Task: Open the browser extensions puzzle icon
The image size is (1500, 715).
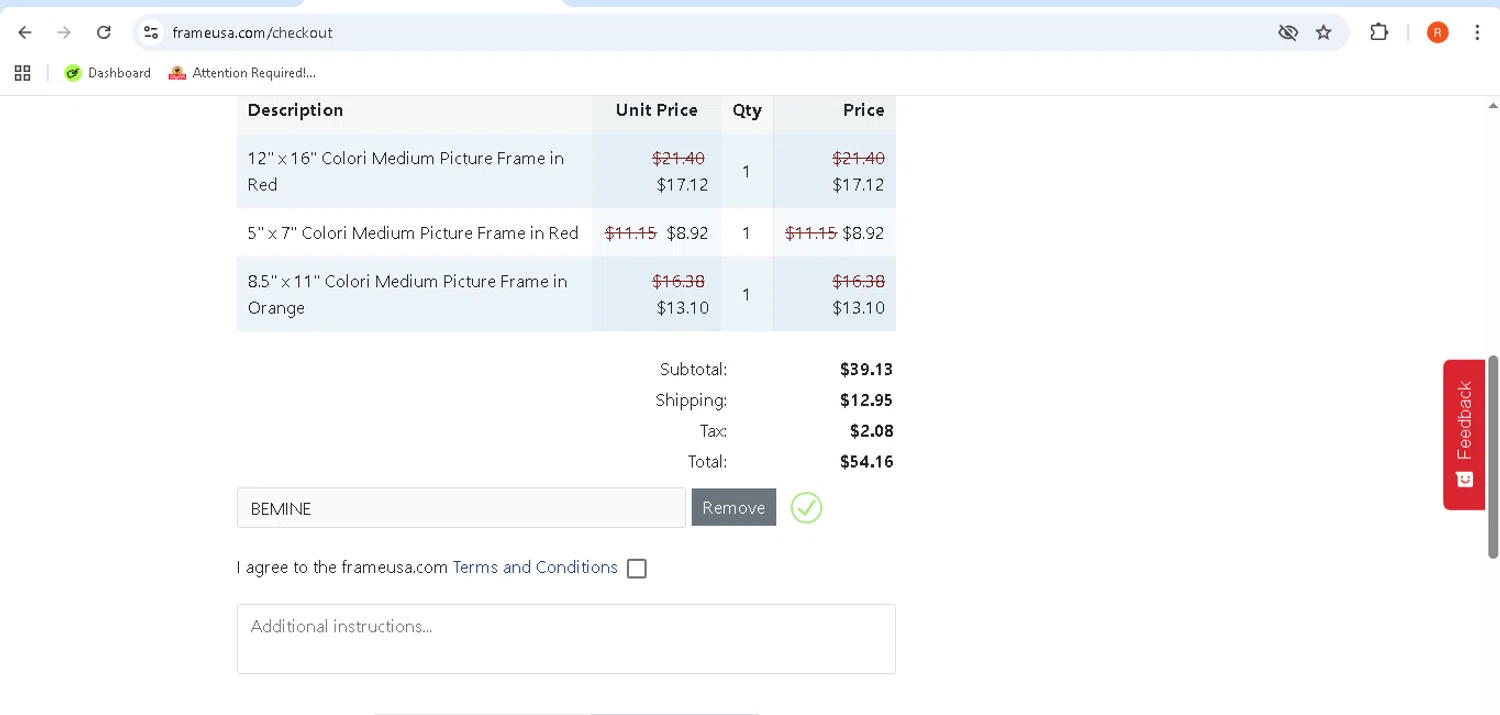Action: pyautogui.click(x=1379, y=32)
